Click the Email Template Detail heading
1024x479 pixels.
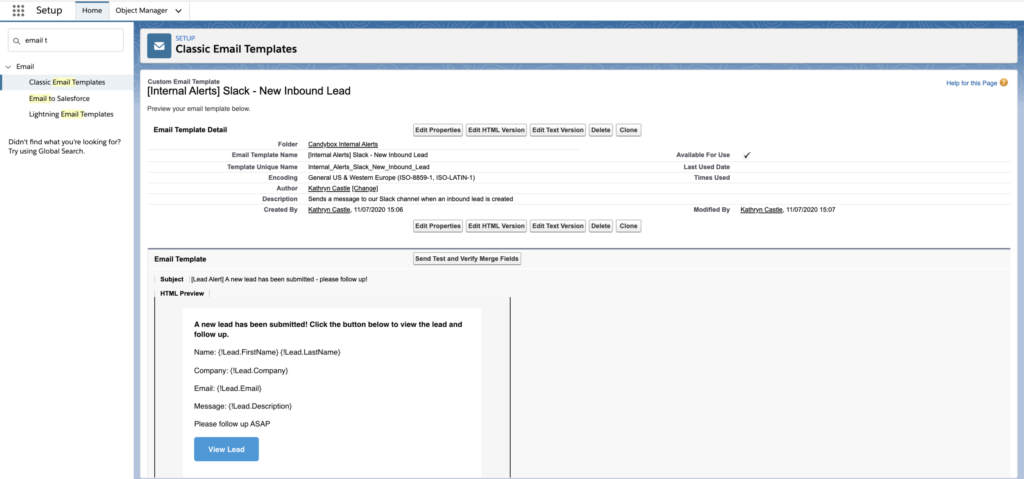pyautogui.click(x=191, y=130)
